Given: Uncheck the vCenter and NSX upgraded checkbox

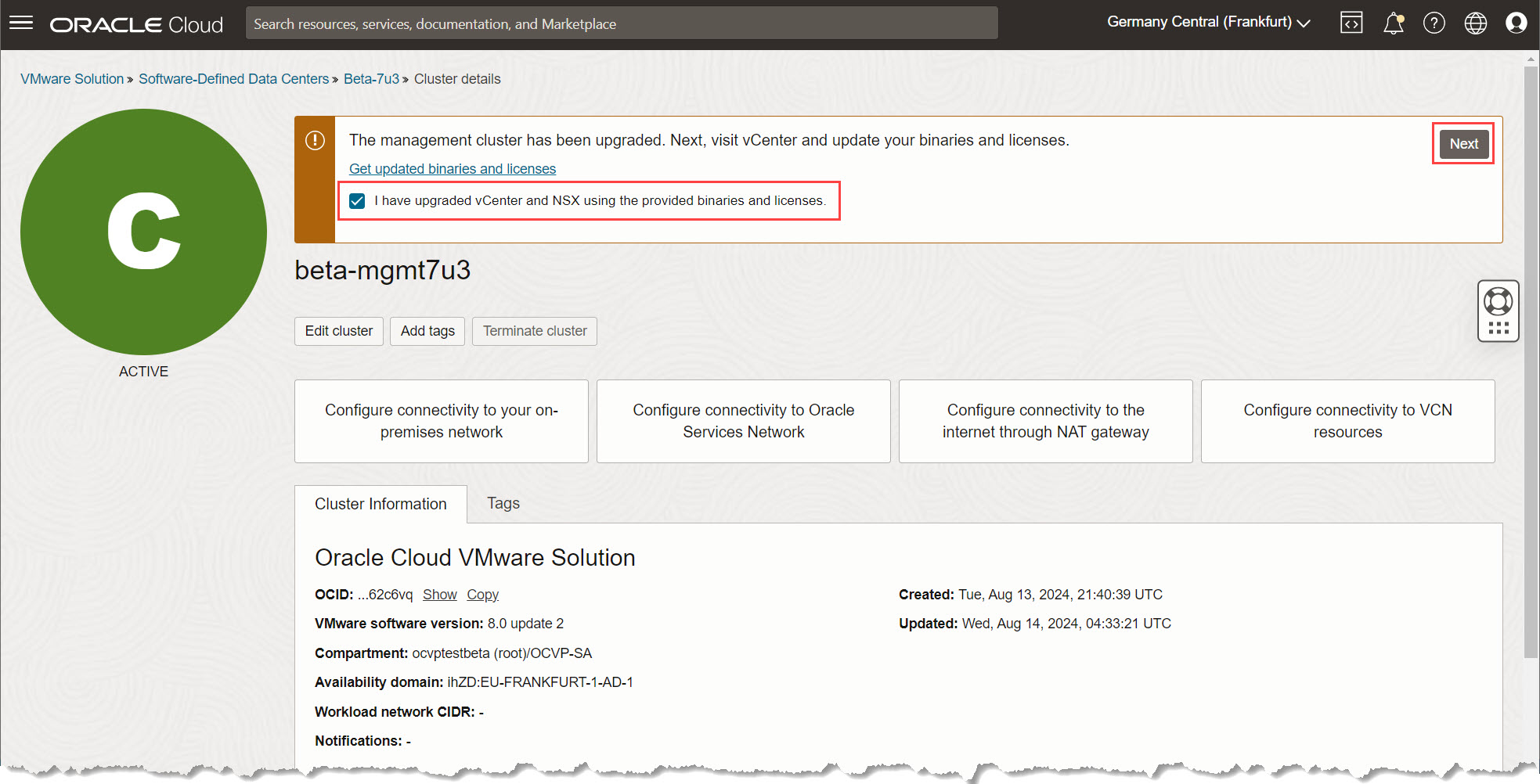Looking at the screenshot, I should (x=357, y=201).
